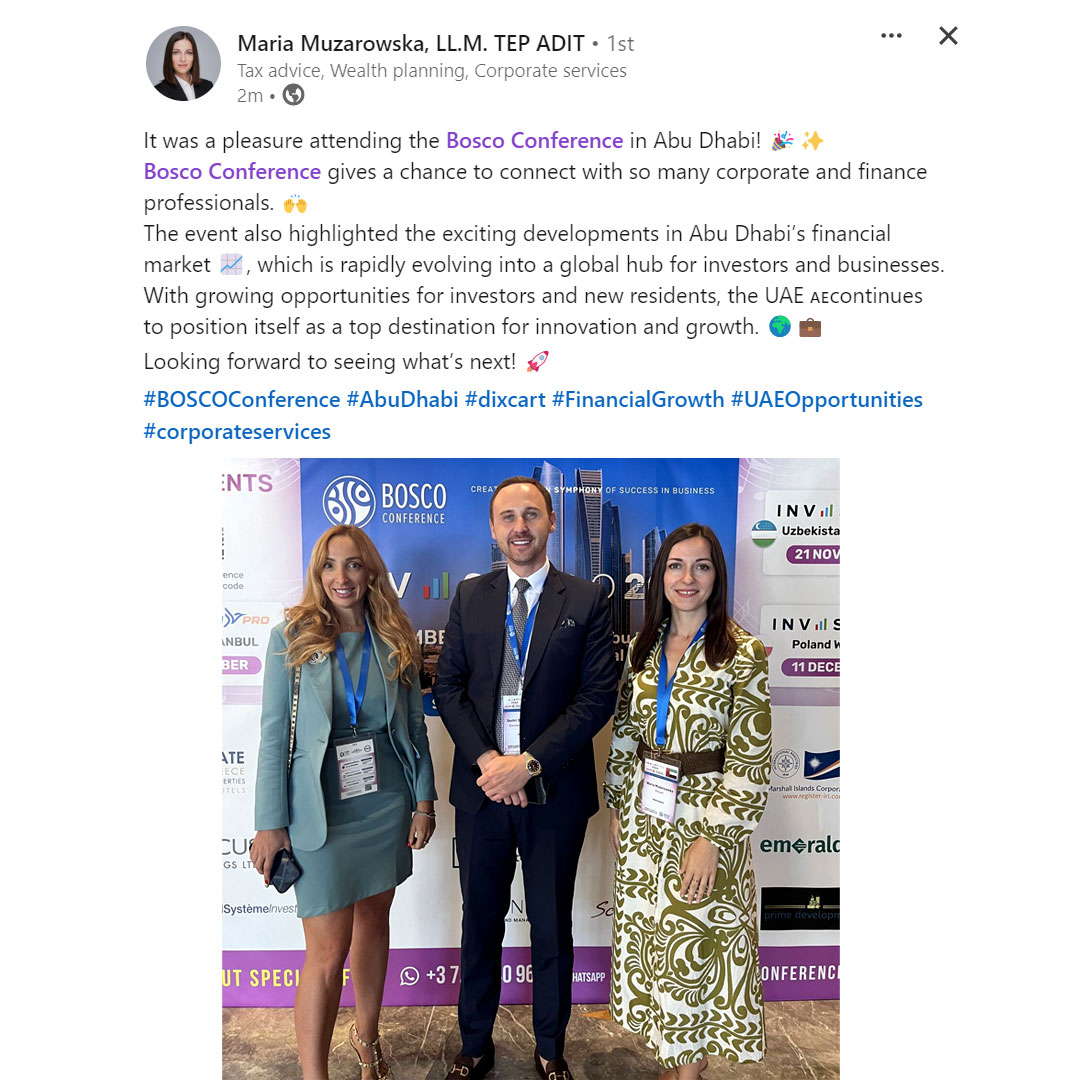The image size is (1080, 1080).
Task: Click the party popper emoji
Action: (782, 141)
